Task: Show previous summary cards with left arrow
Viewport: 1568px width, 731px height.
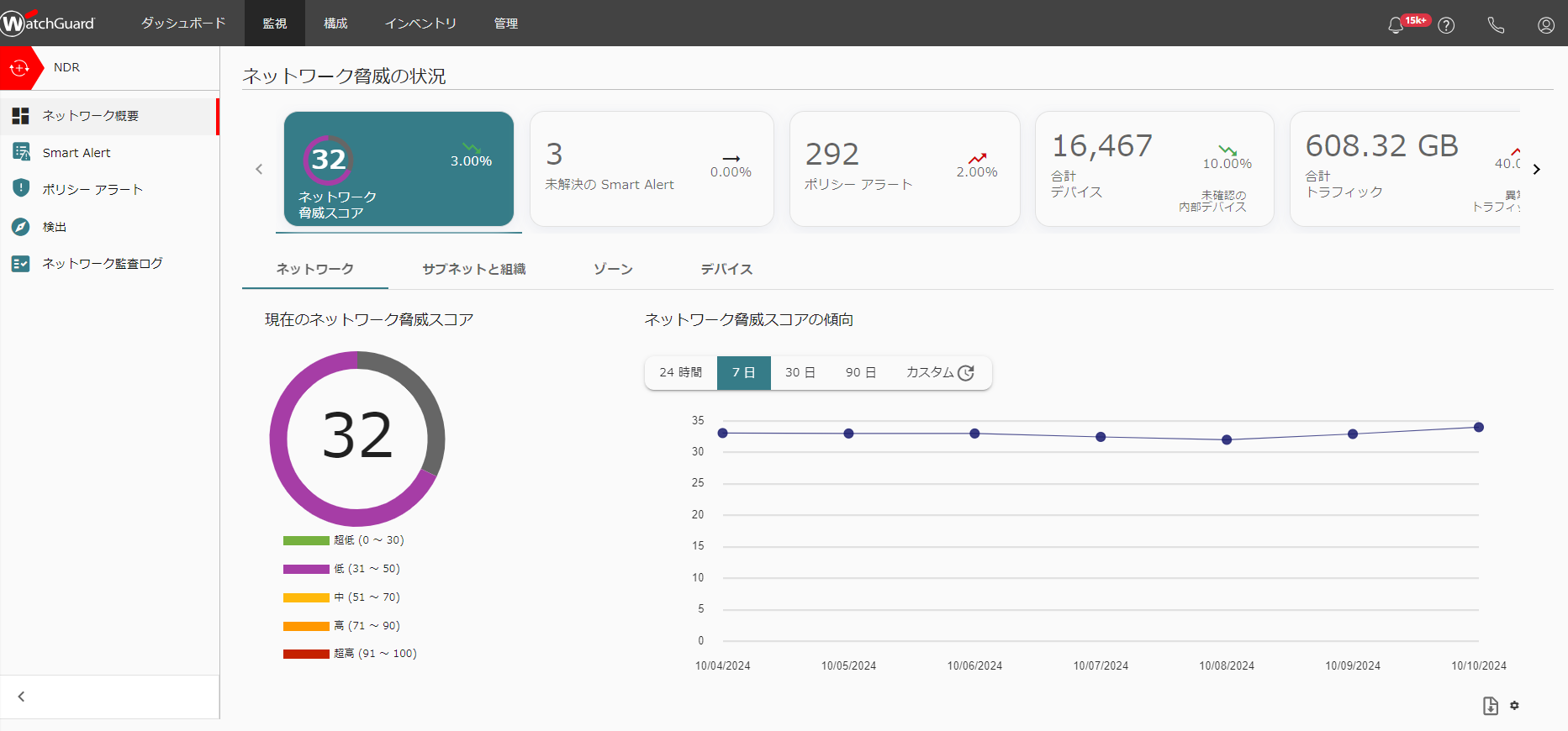Action: 259,169
